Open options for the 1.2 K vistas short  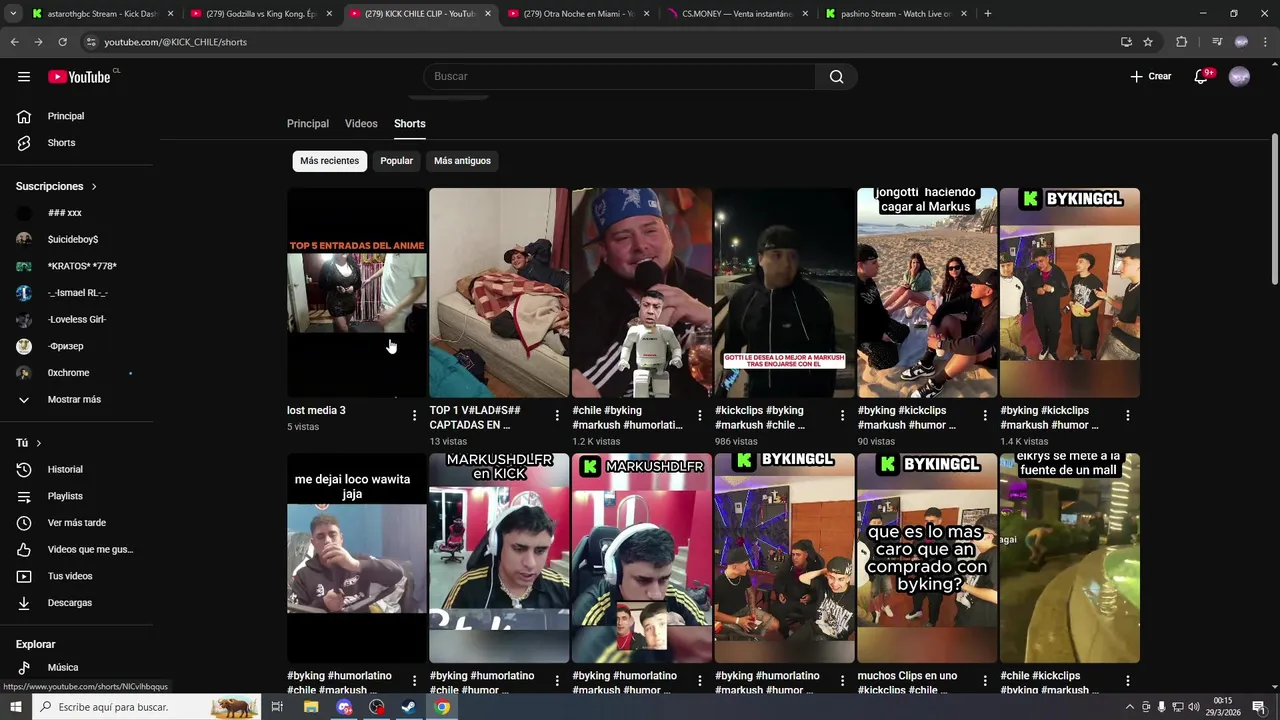[700, 415]
